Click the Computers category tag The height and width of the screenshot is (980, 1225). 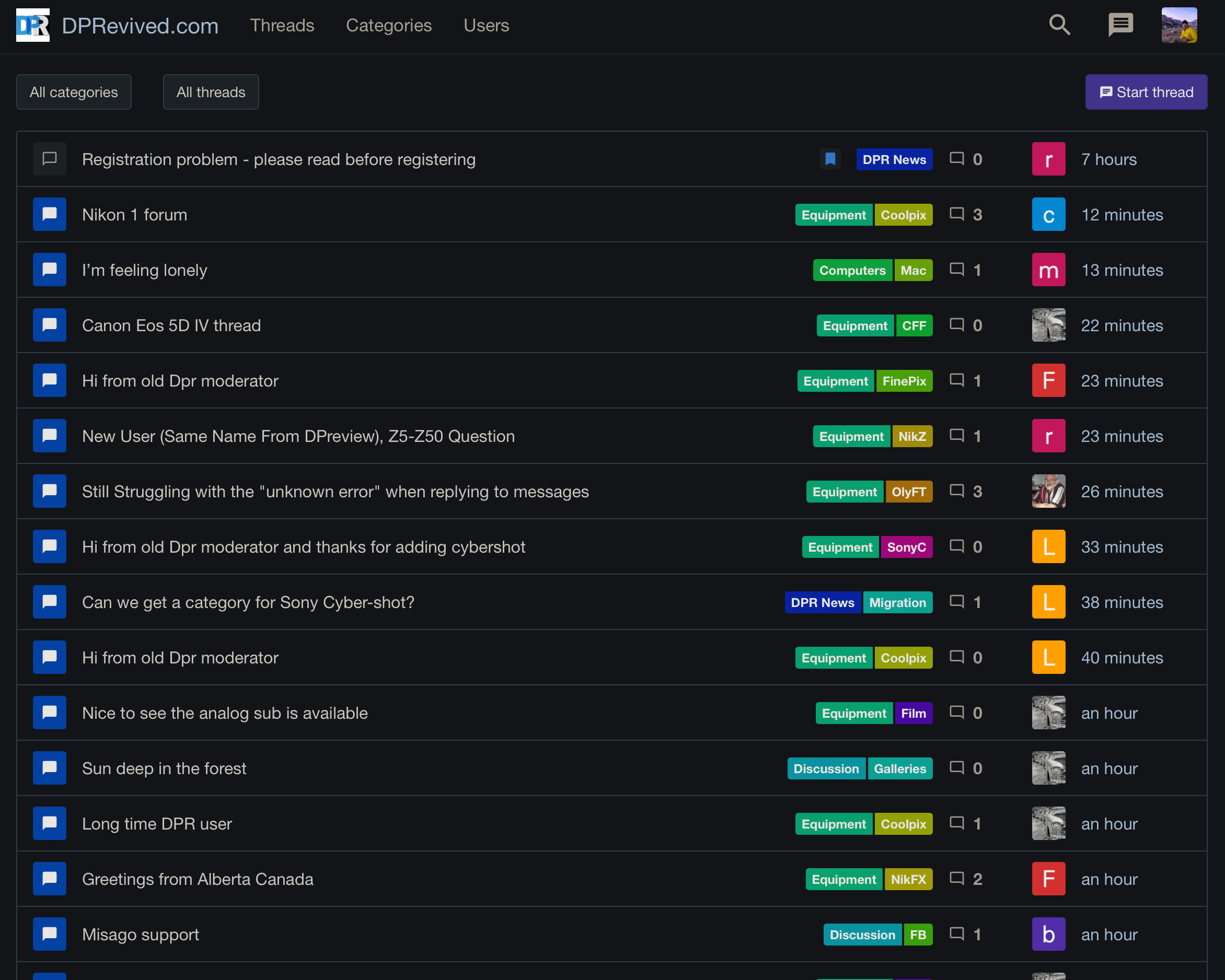point(852,270)
